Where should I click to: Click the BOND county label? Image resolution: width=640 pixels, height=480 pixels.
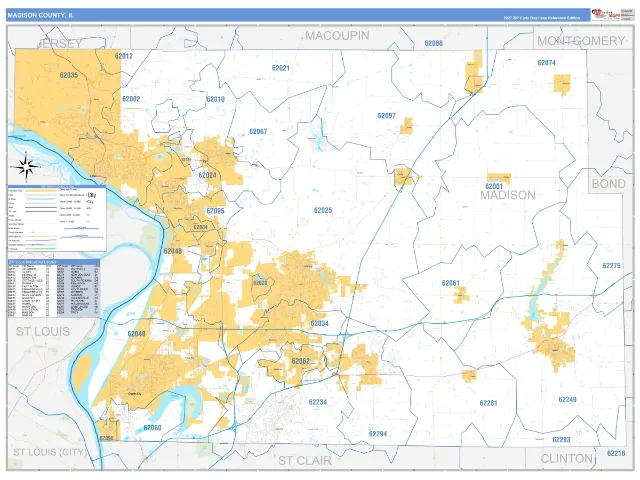coord(609,184)
